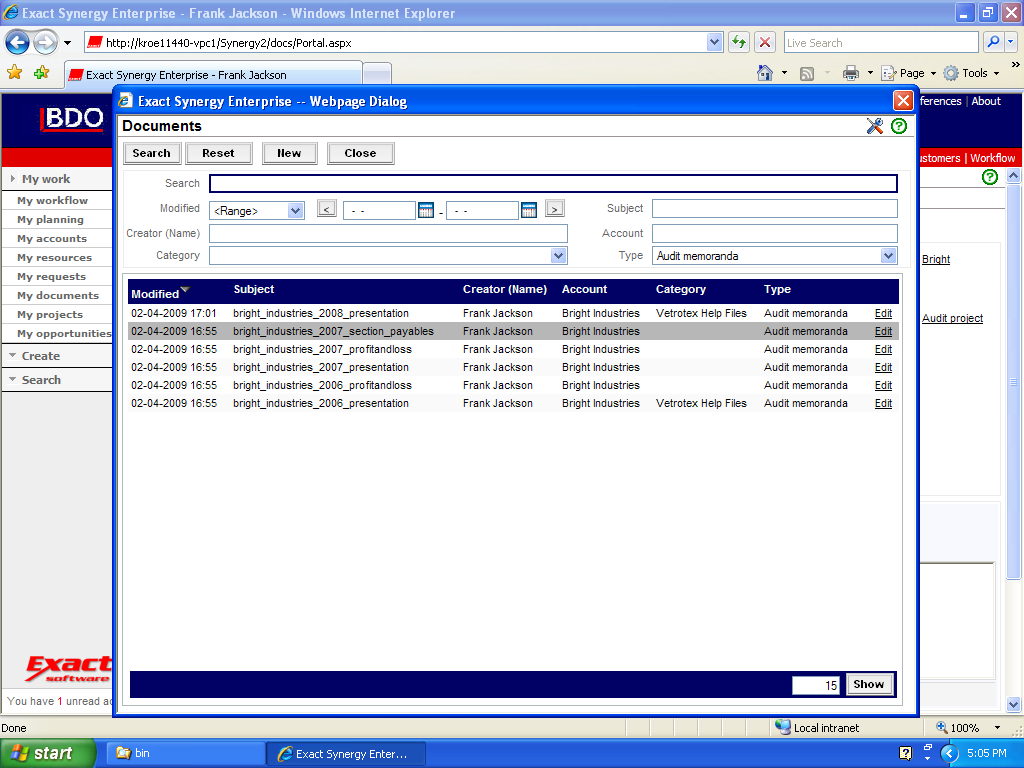The width and height of the screenshot is (1024, 768).
Task: Go forward in Internet Explorer
Action: point(45,43)
